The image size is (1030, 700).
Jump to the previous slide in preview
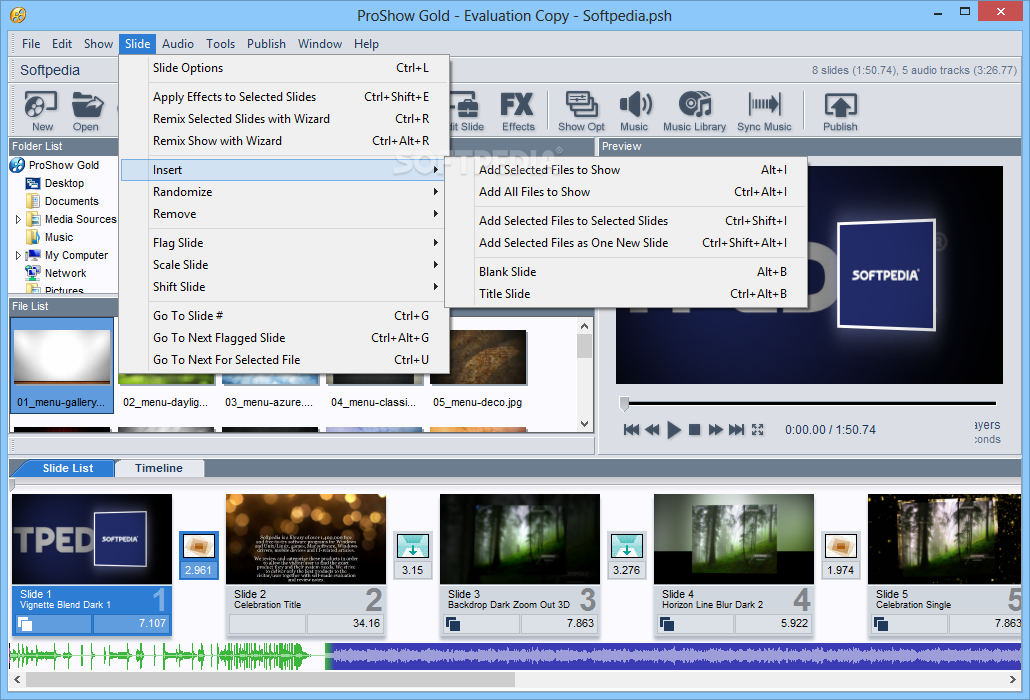click(631, 429)
